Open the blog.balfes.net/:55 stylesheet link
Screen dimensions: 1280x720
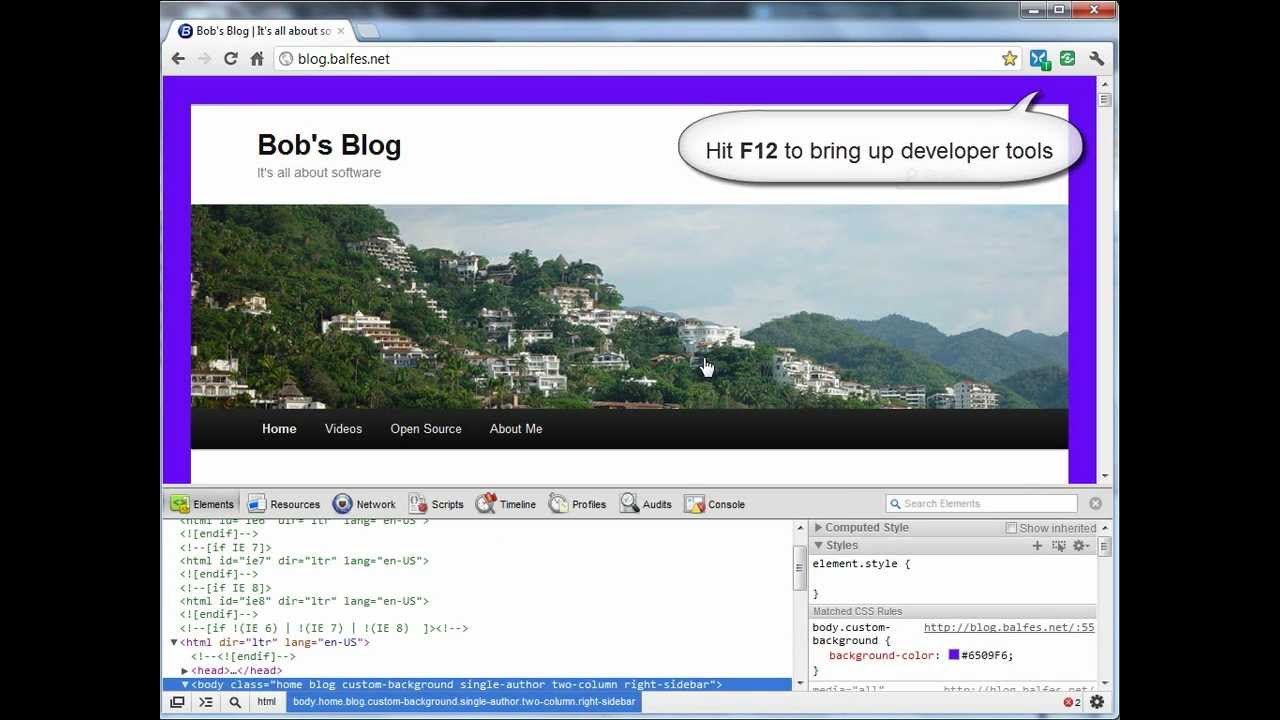tap(1009, 627)
